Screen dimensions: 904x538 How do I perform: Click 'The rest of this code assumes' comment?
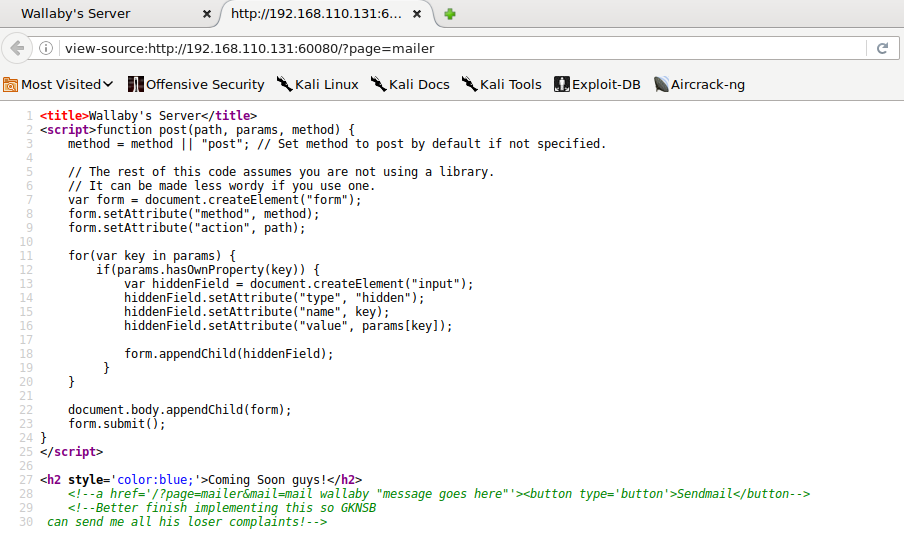pos(281,172)
